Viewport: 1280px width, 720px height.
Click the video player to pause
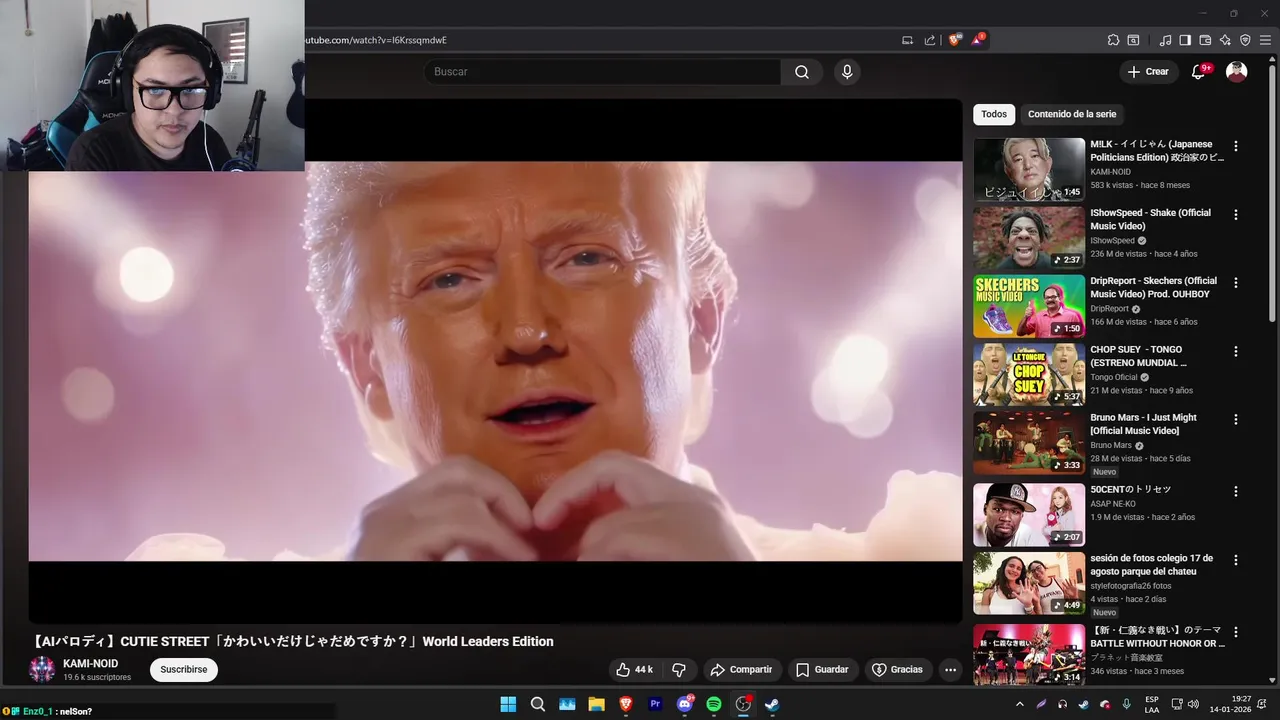pos(495,361)
